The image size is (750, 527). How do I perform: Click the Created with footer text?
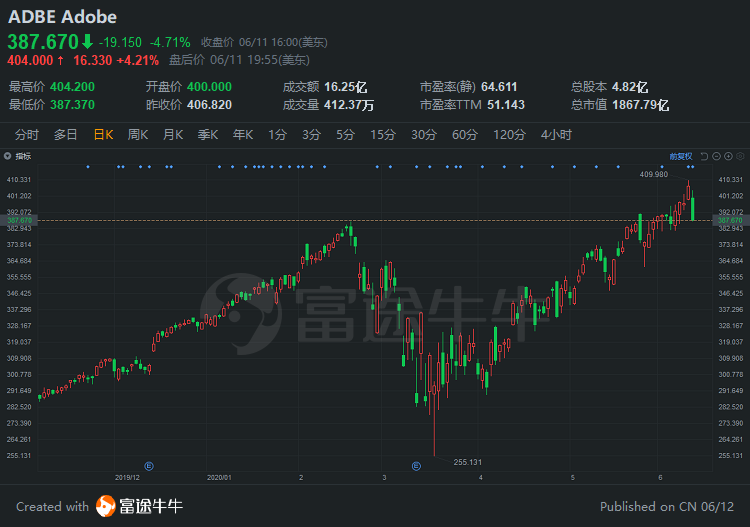tap(52, 506)
